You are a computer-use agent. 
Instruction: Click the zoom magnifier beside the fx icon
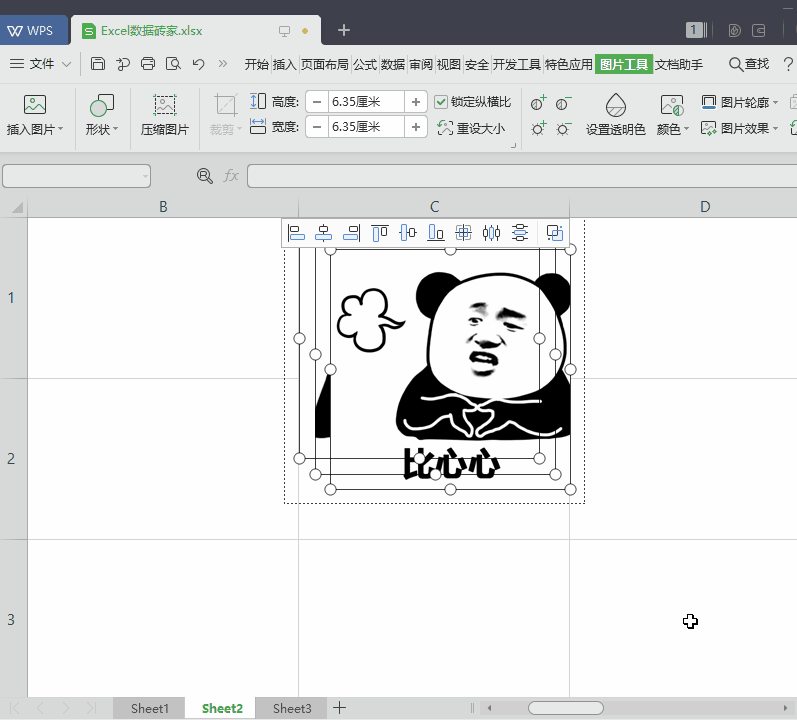205,176
